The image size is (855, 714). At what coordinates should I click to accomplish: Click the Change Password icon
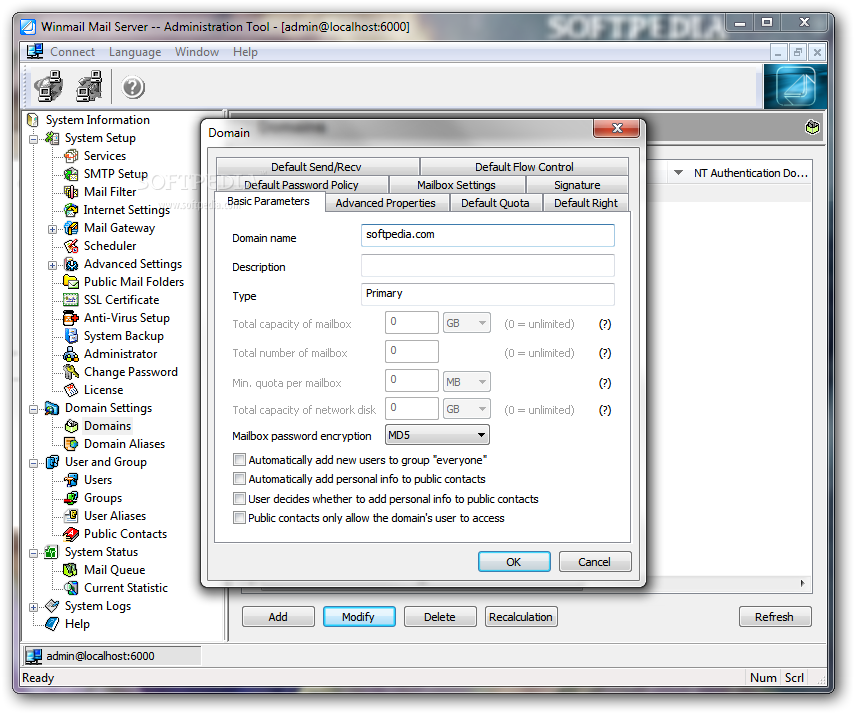(71, 372)
